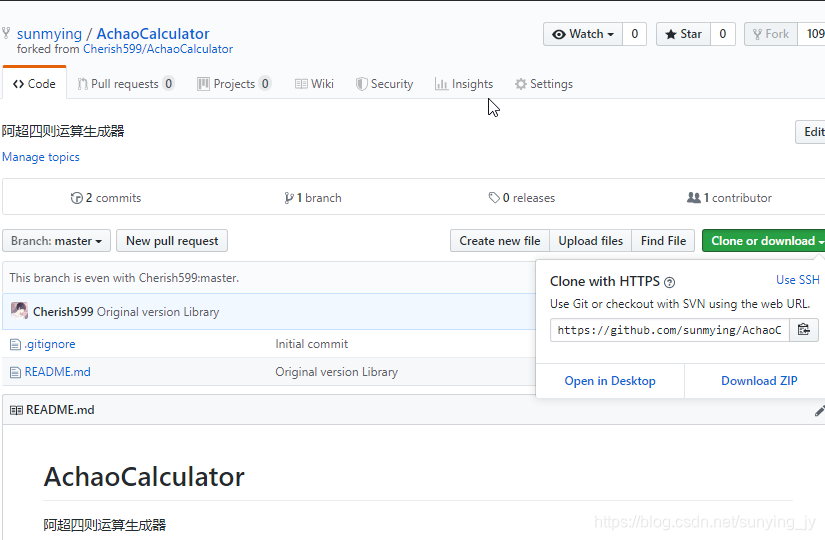Open the commits history icon
Image resolution: width=825 pixels, height=540 pixels.
(77, 198)
